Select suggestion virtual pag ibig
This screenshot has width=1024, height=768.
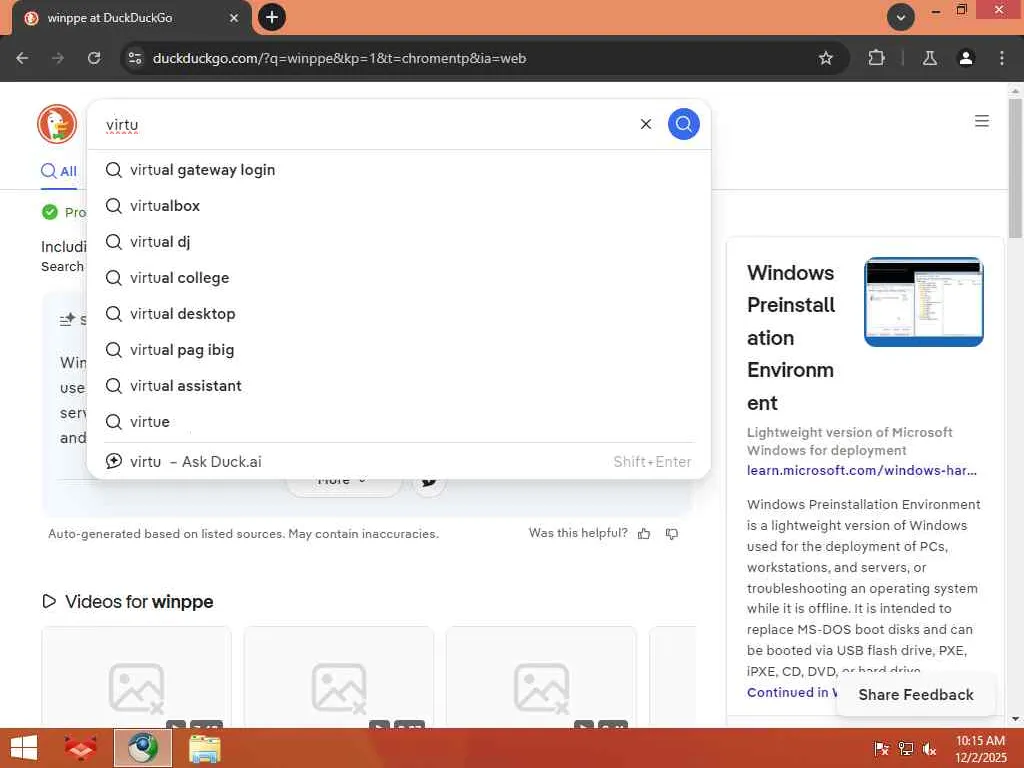[398, 349]
